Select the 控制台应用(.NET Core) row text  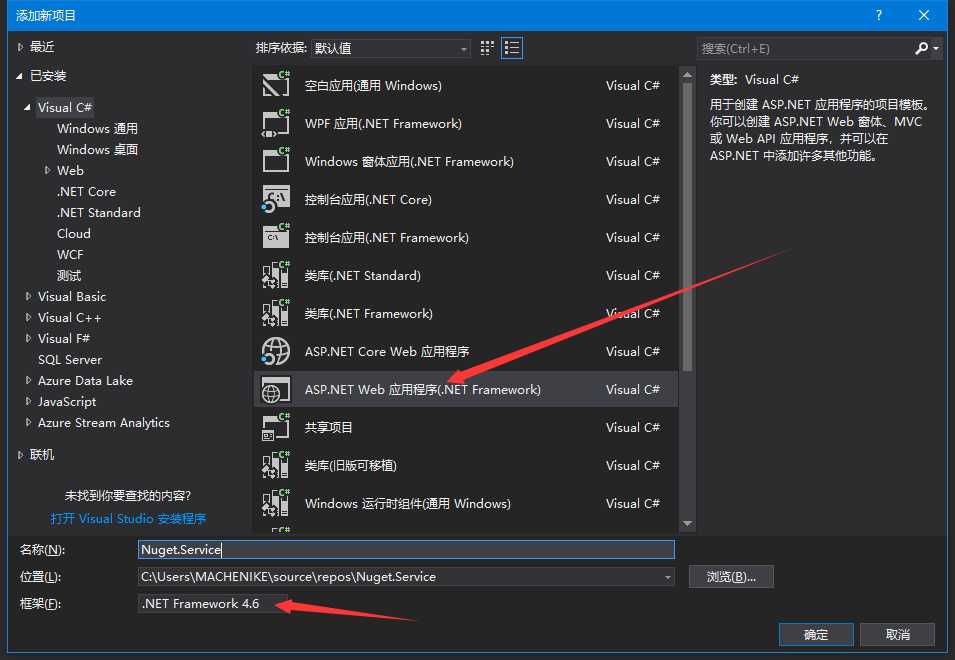pos(368,200)
